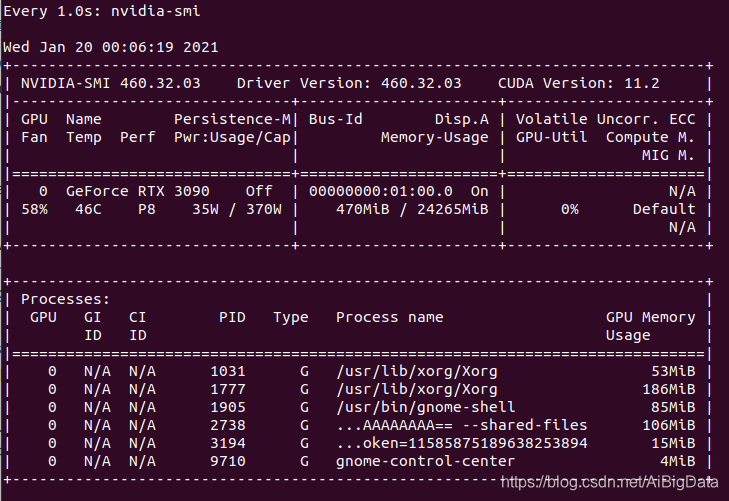Viewport: 729px width, 501px height.
Task: Click the gnome-control-center process name
Action: tap(425, 461)
